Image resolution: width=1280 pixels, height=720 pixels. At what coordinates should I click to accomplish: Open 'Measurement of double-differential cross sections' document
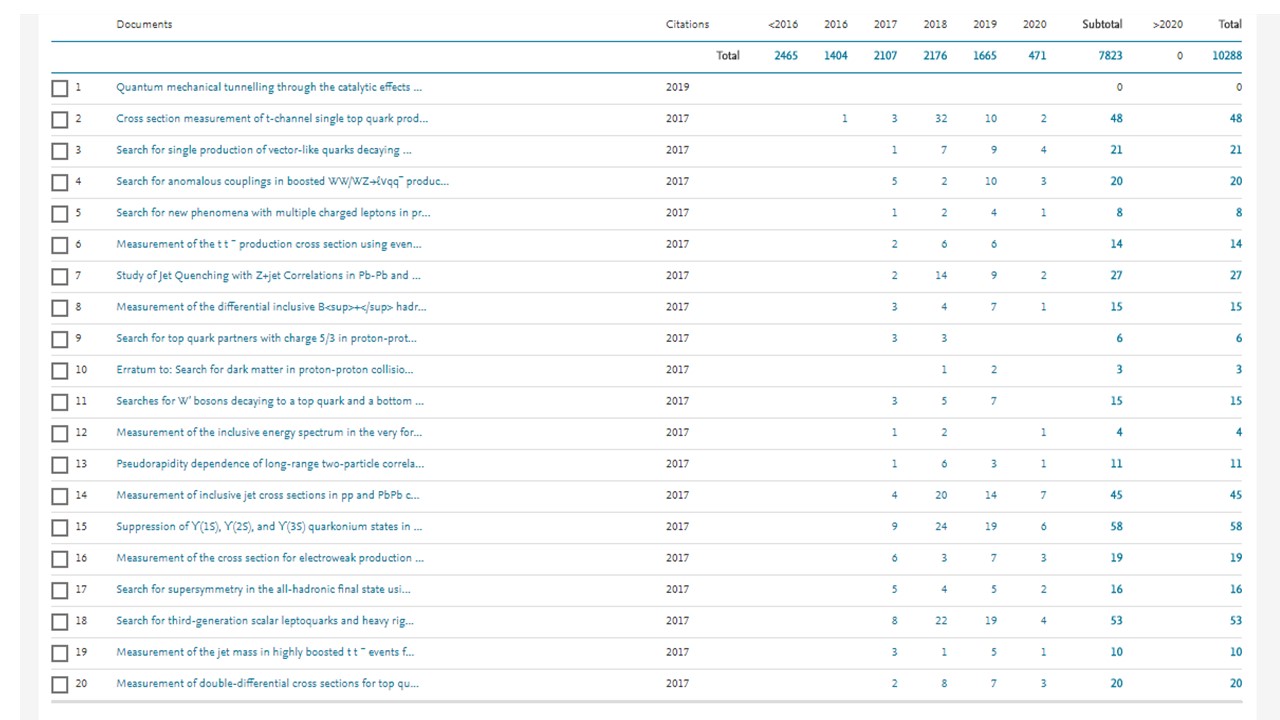point(267,683)
